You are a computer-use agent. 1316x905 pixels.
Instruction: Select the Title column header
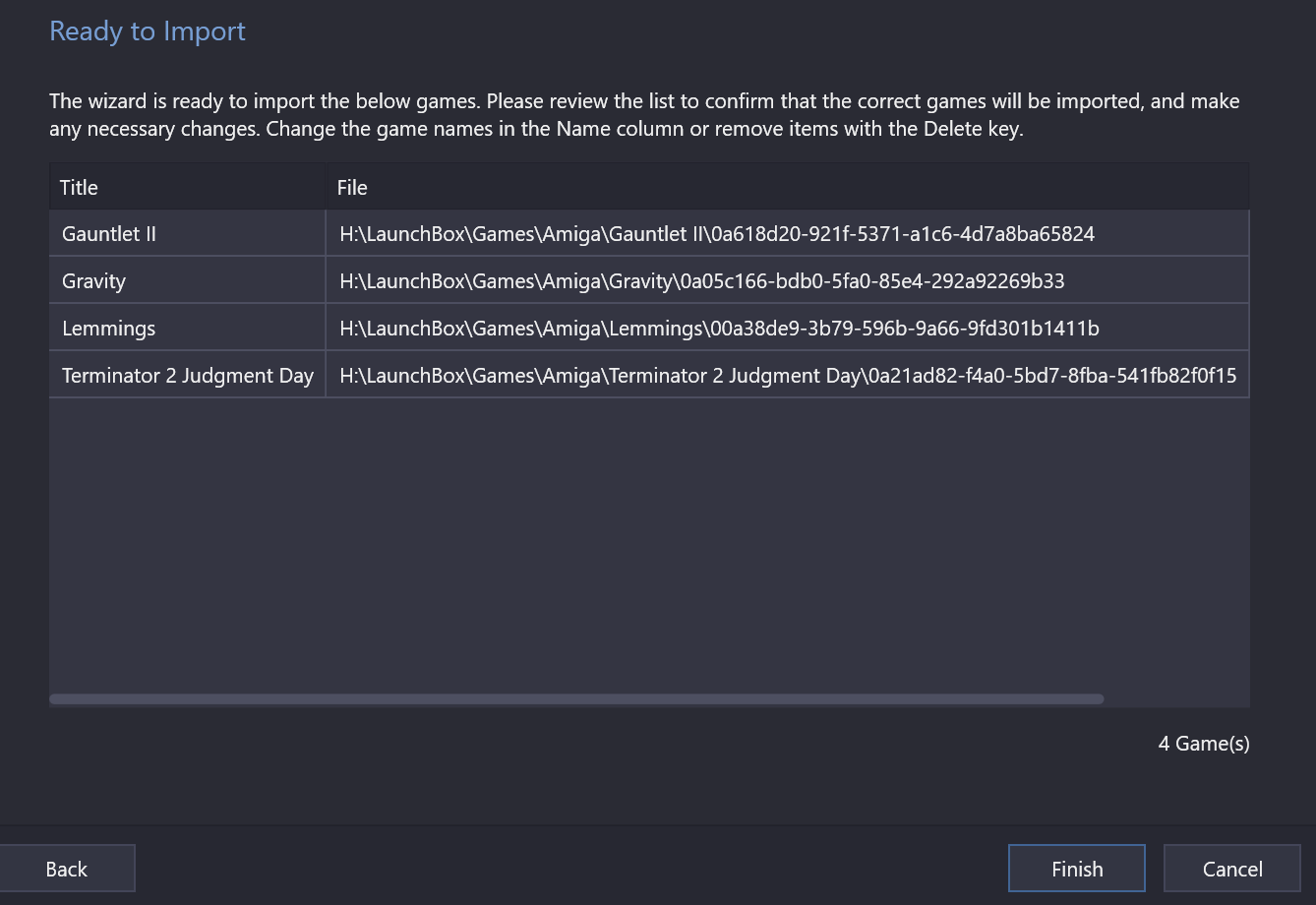(x=187, y=187)
